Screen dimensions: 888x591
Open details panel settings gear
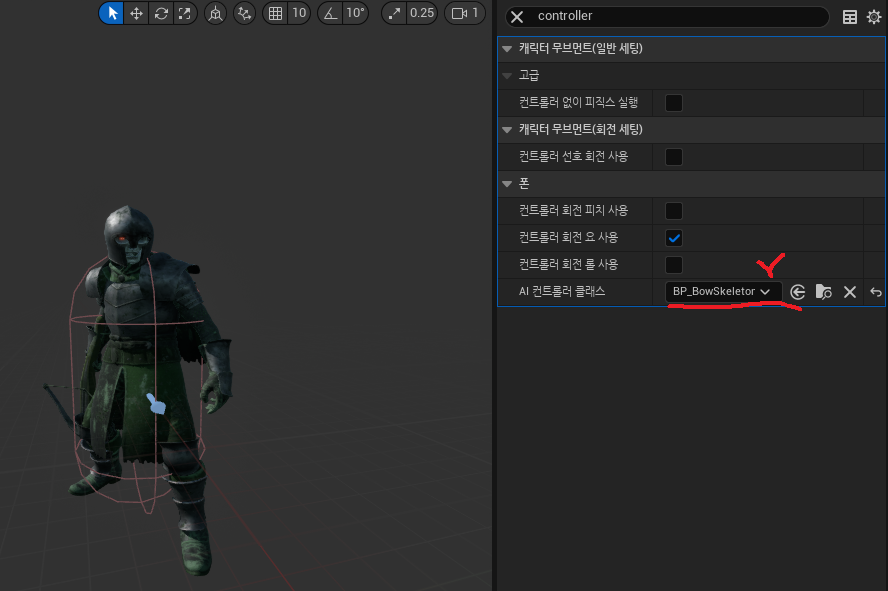click(x=874, y=17)
